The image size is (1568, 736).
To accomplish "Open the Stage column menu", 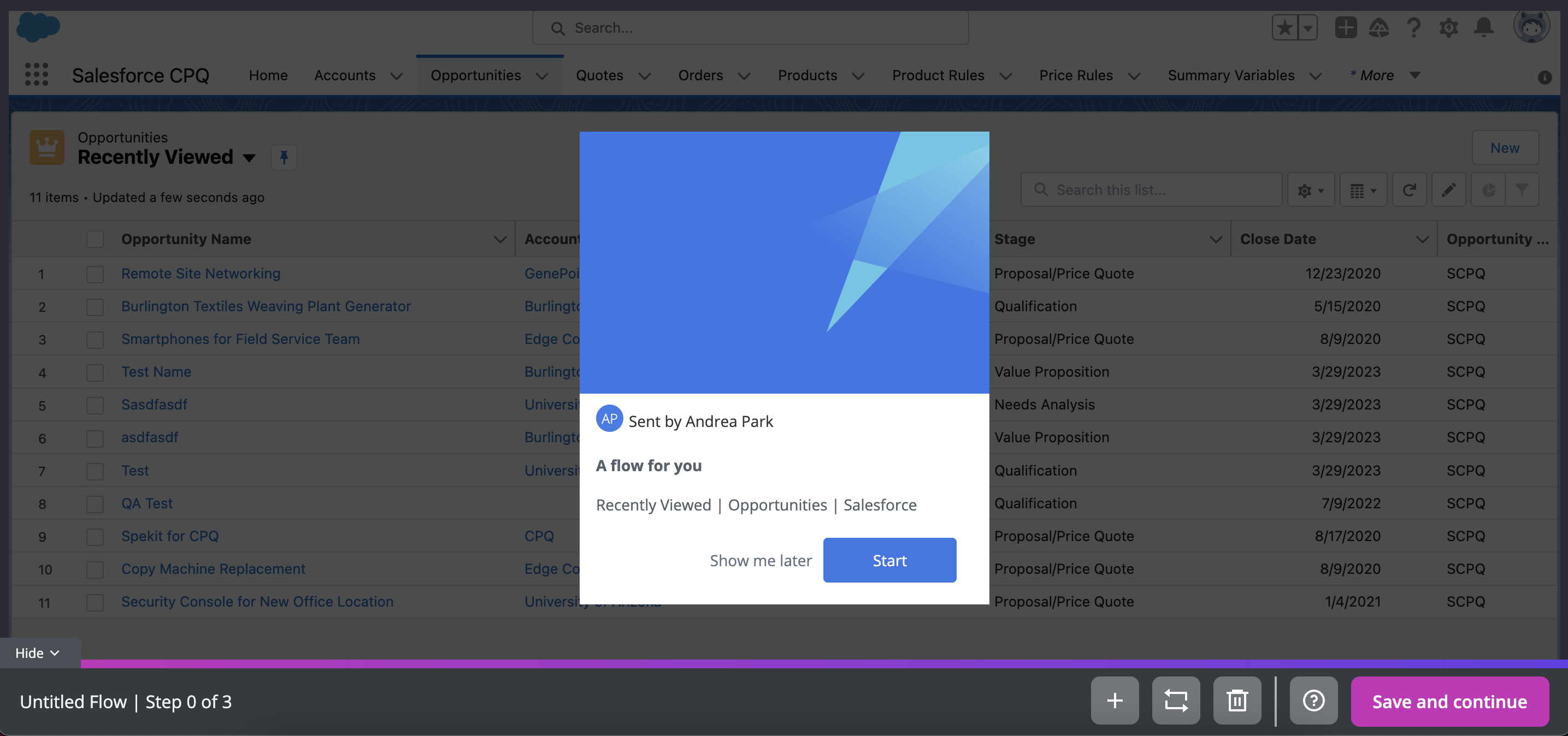I will click(1216, 239).
